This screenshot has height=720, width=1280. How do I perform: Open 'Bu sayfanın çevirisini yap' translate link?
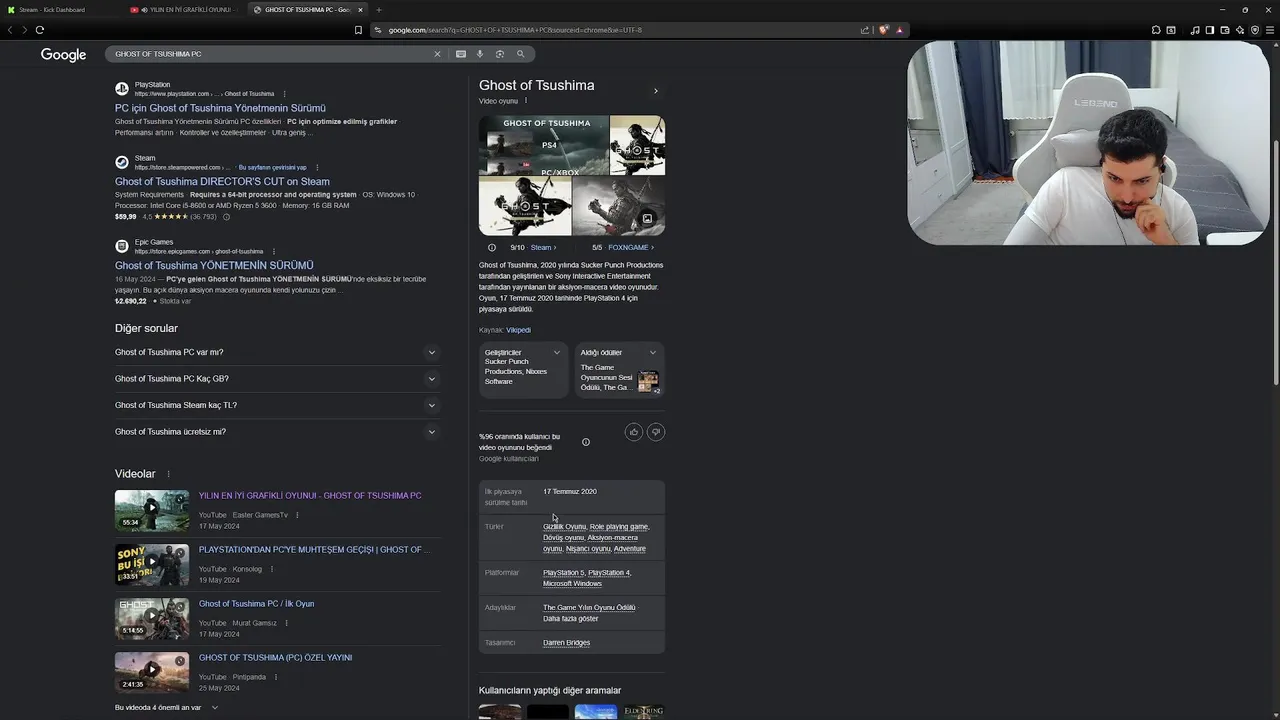[x=272, y=168]
